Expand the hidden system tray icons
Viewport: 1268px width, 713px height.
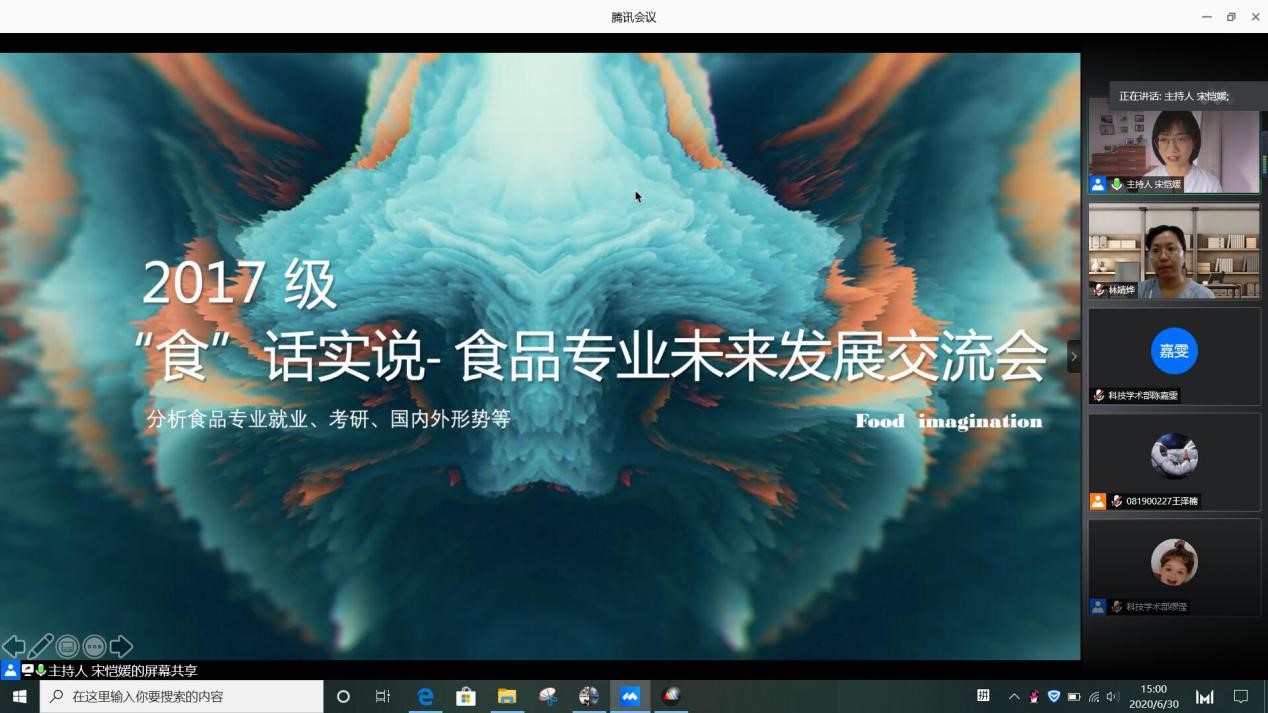[x=1014, y=696]
